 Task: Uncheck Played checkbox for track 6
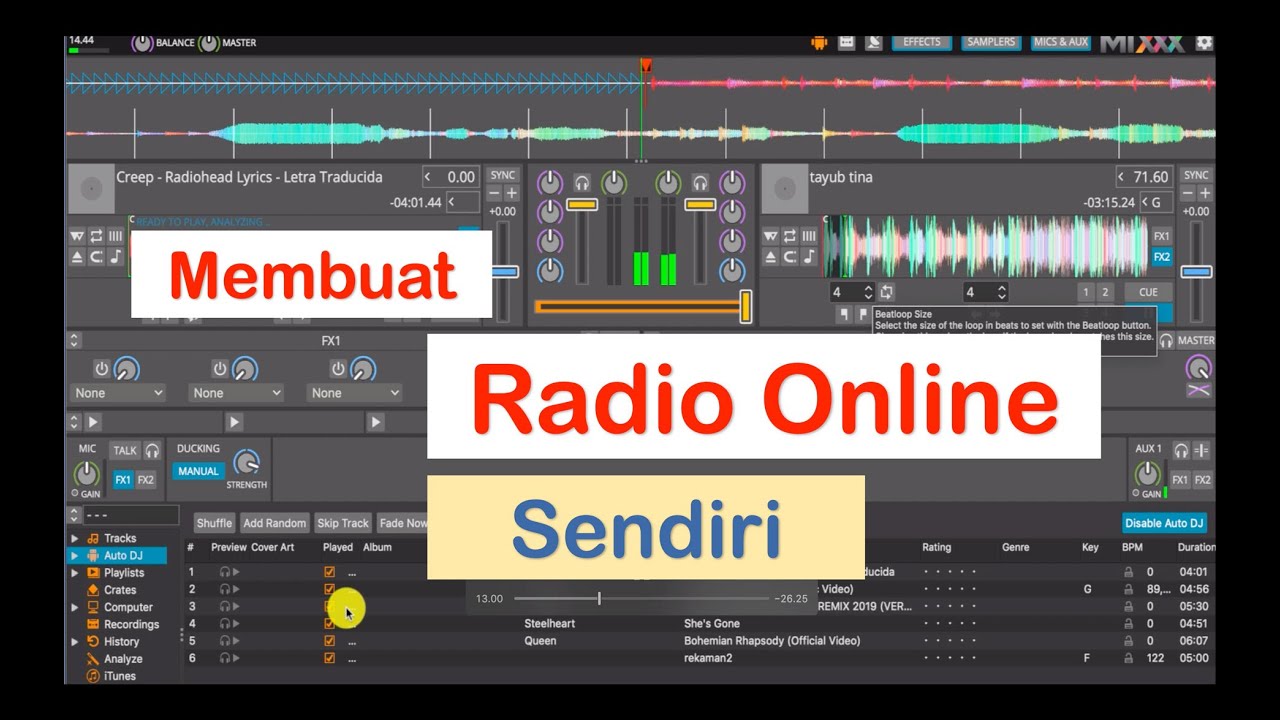[x=329, y=658]
